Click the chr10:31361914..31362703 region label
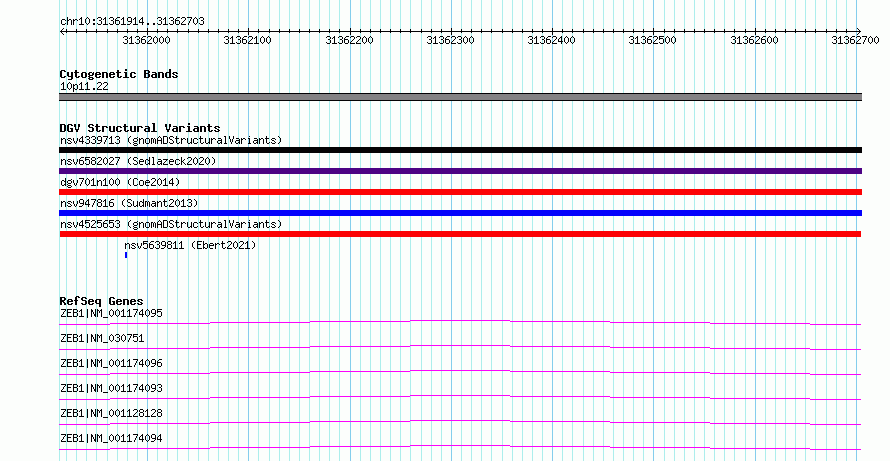 click(132, 21)
